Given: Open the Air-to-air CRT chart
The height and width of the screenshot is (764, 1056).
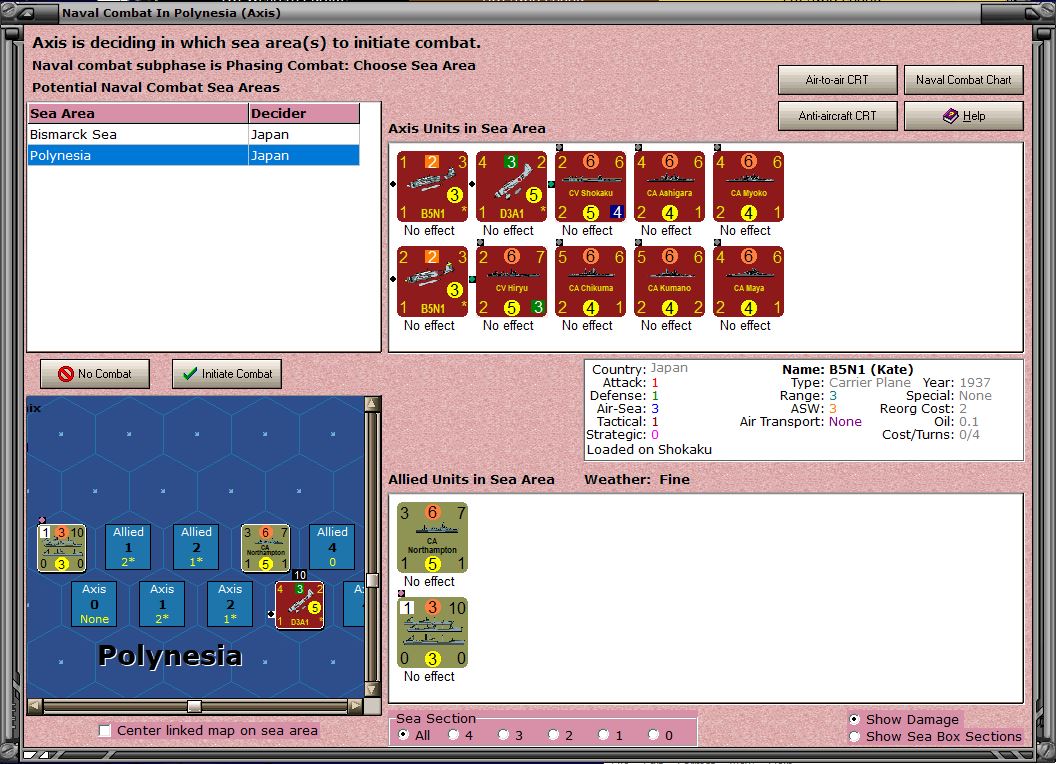Looking at the screenshot, I should click(x=837, y=79).
